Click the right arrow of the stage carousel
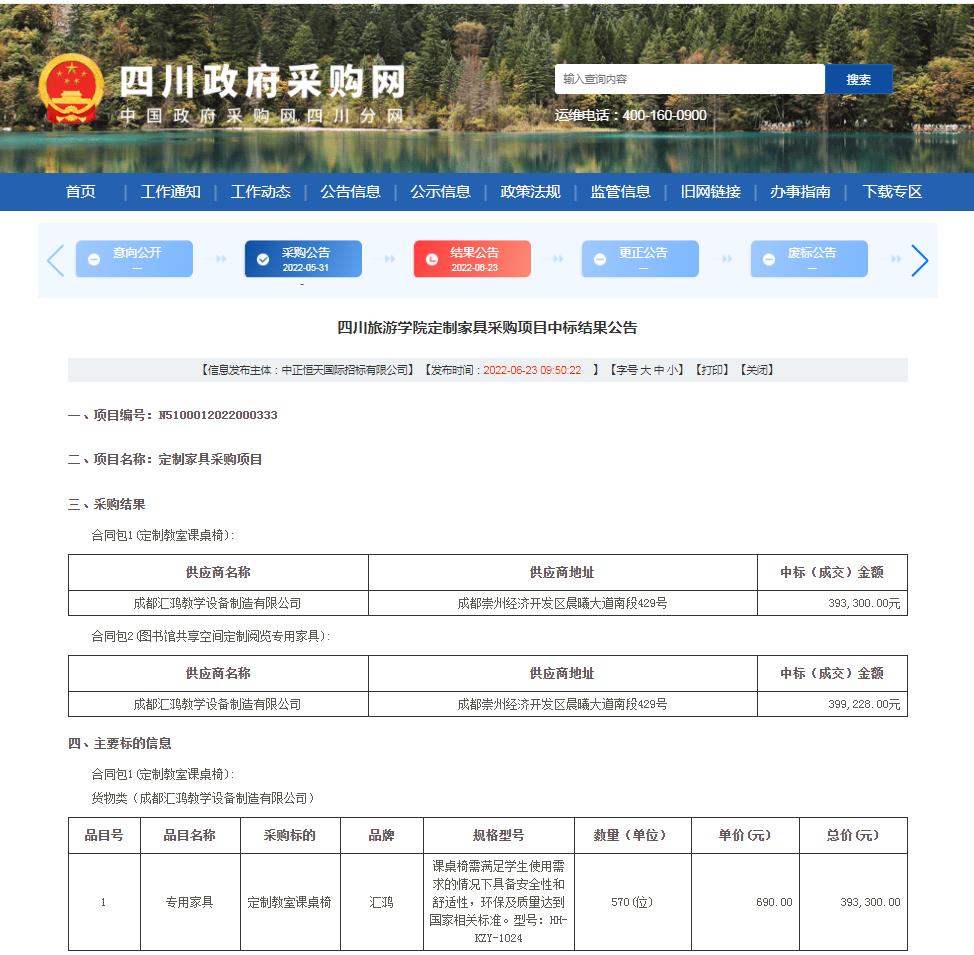The width and height of the screenshot is (974, 955). 919,260
